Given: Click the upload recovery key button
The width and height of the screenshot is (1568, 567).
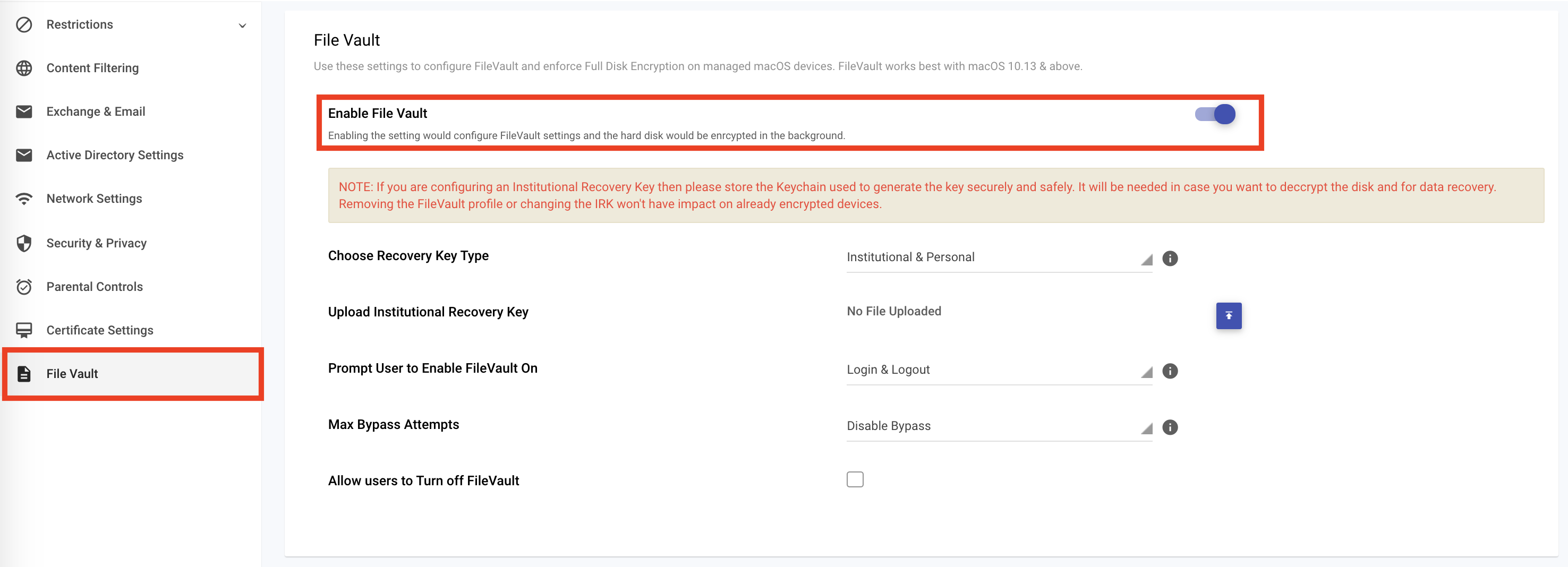Looking at the screenshot, I should (x=1229, y=316).
